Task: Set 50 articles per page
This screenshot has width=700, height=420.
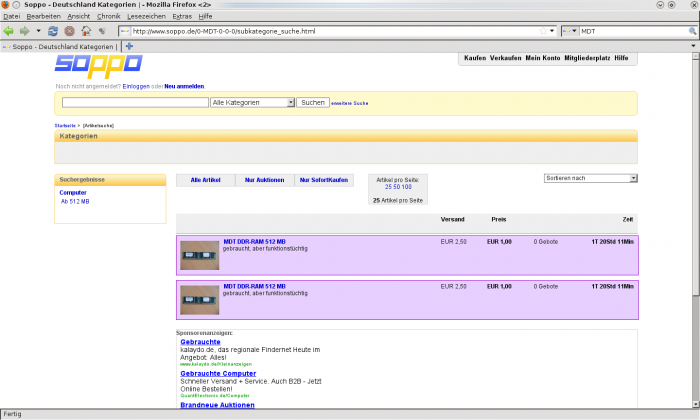Action: (x=396, y=187)
